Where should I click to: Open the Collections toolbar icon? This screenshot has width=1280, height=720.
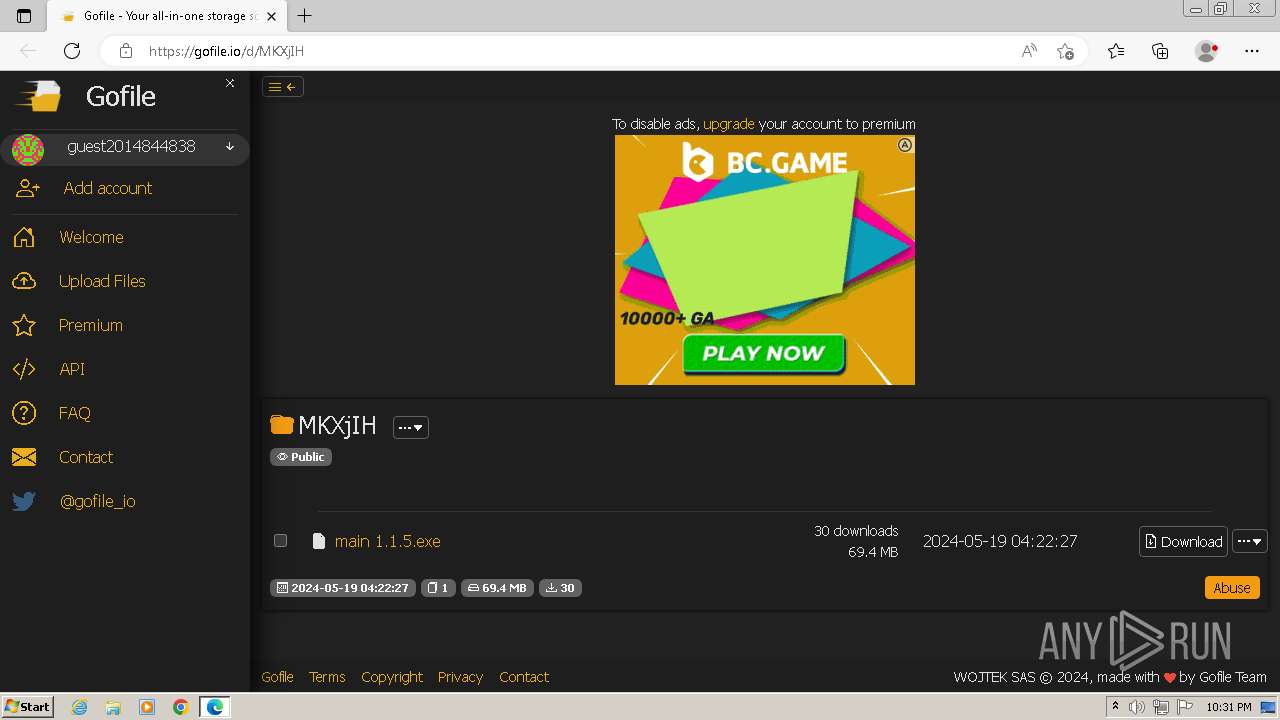tap(1160, 51)
